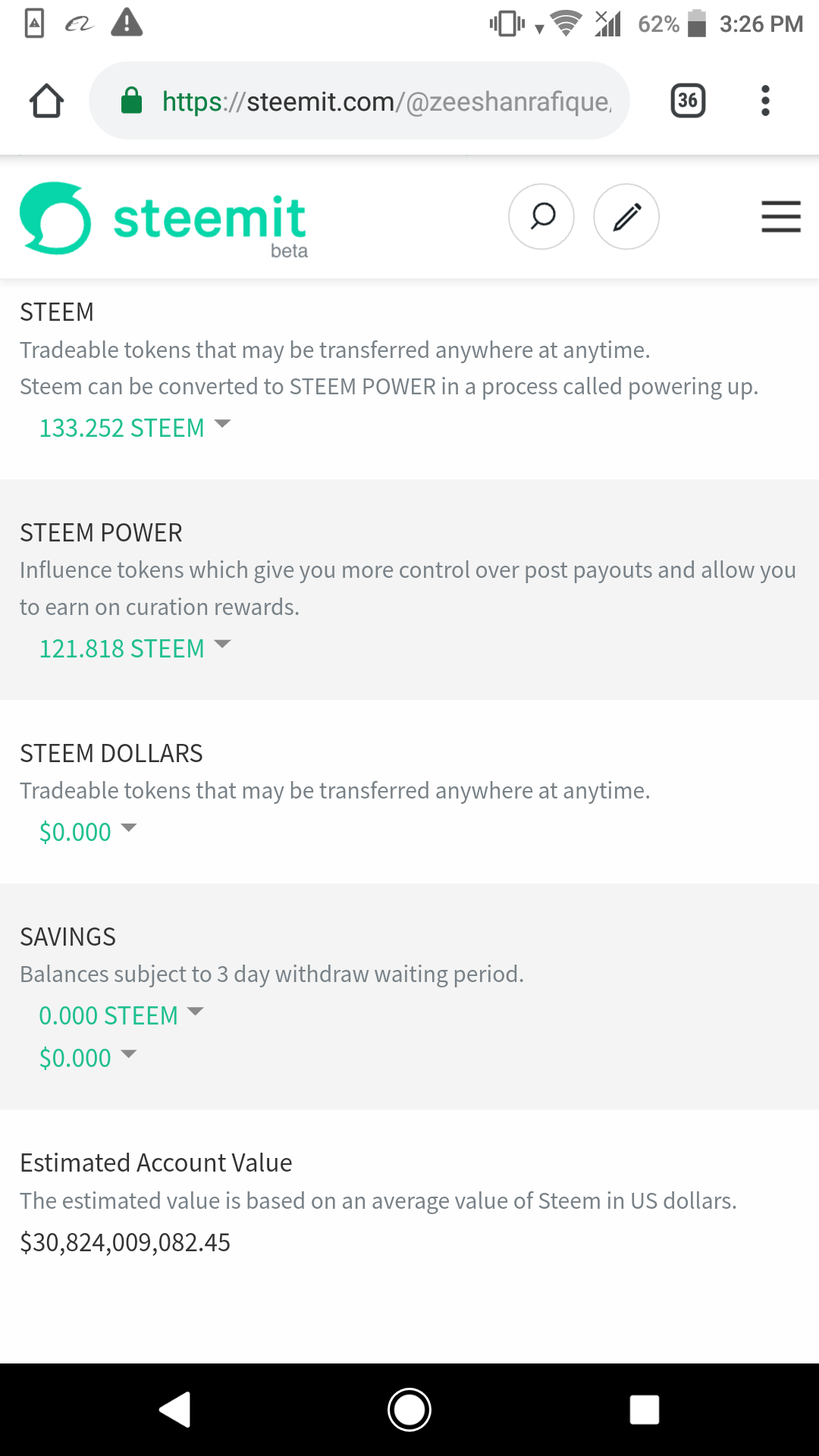Click the Steemit logo
Image resolution: width=819 pixels, height=1456 pixels.
(55, 218)
